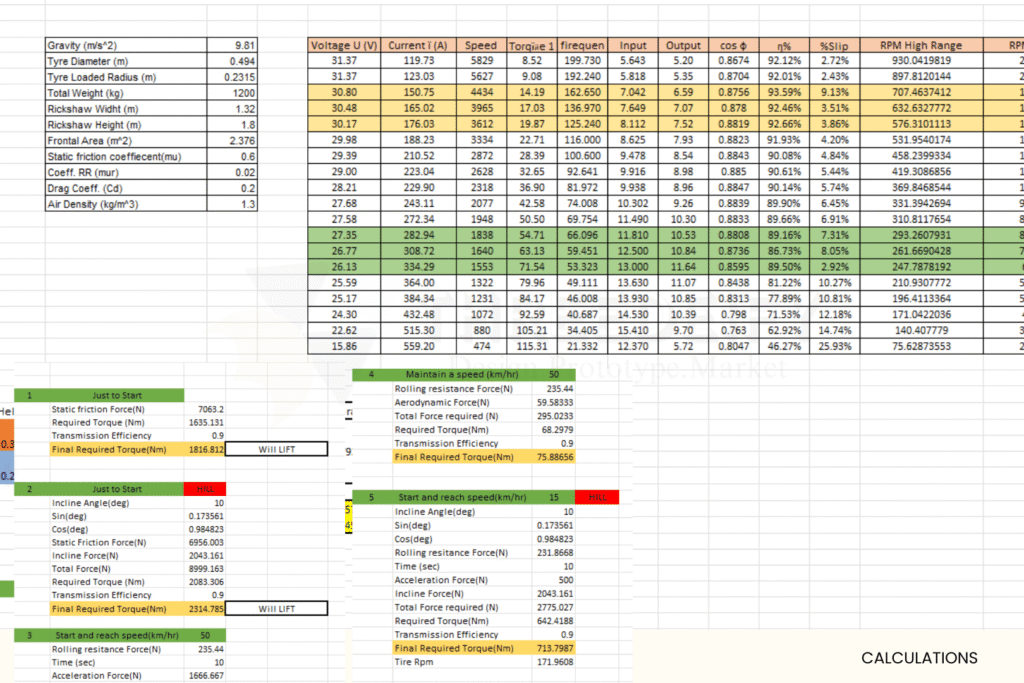Select the Required Torque value 642.4188
The height and width of the screenshot is (683, 1024).
click(554, 620)
